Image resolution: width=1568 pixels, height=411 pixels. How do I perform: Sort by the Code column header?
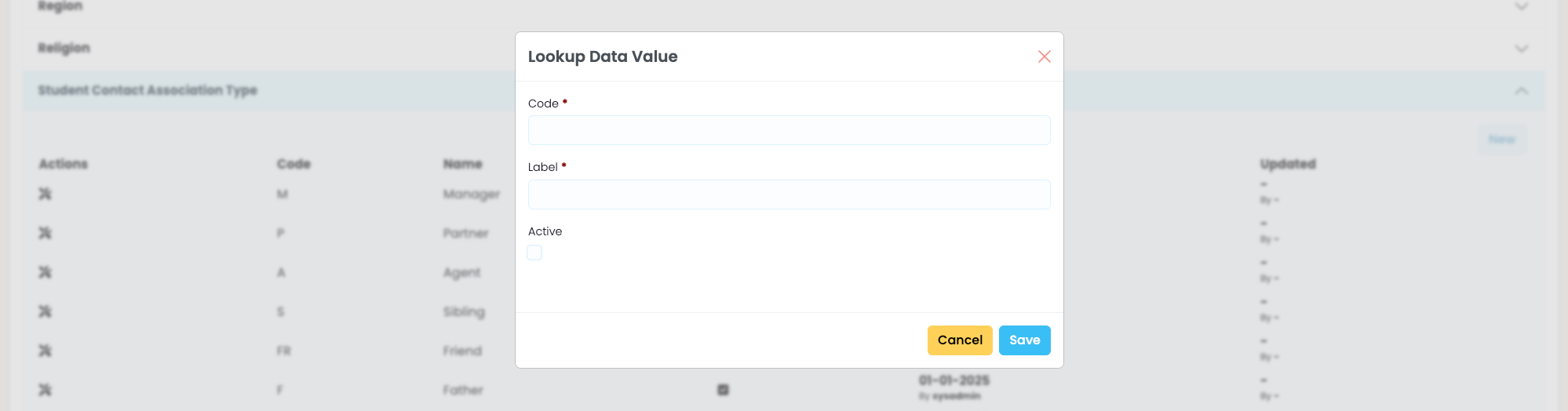[x=294, y=164]
